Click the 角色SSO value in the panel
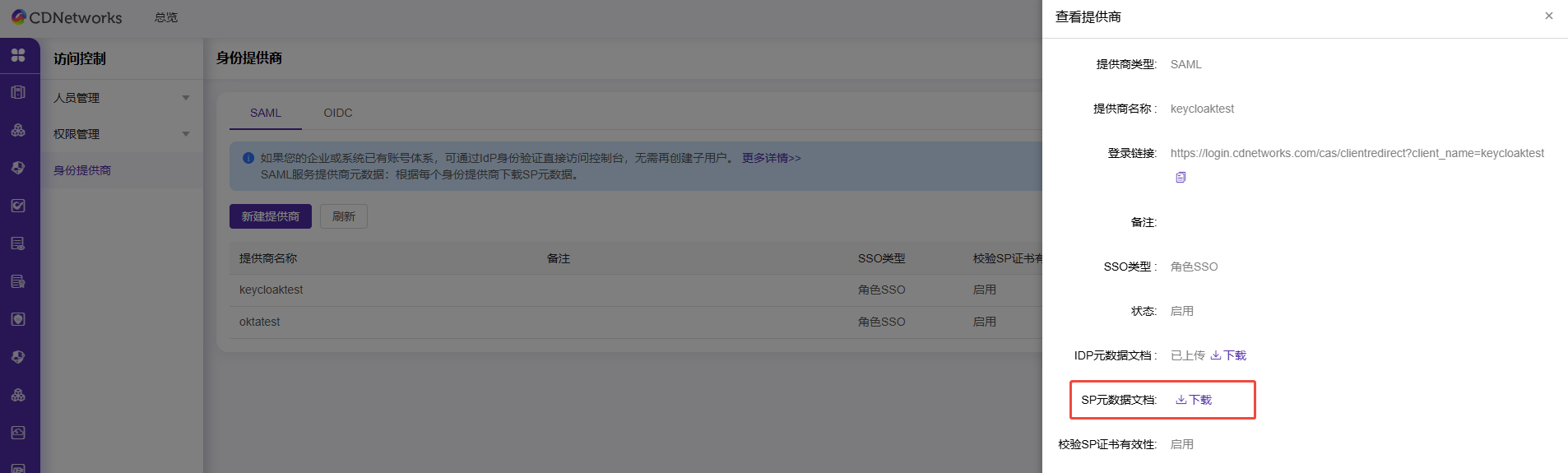1568x473 pixels. tap(1195, 267)
